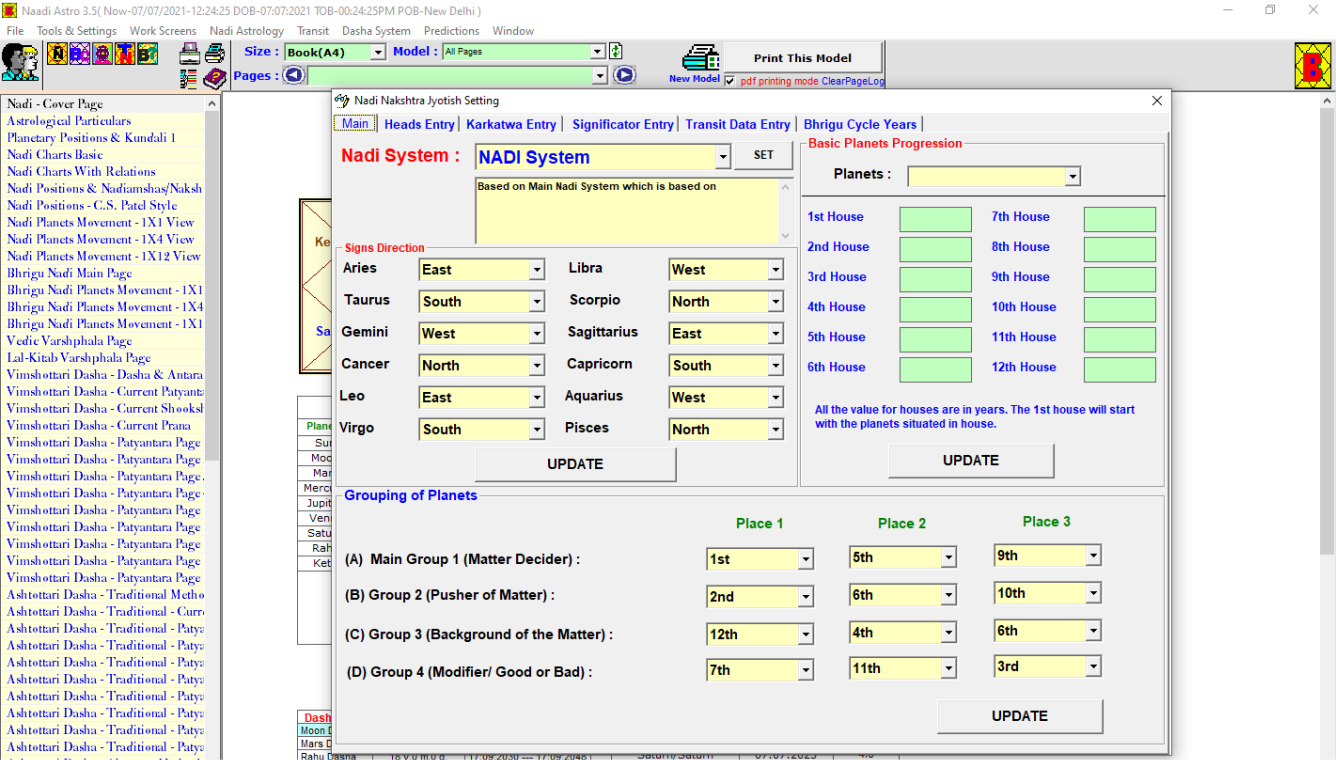The image size is (1336, 760).
Task: Open the Transit menu
Action: (313, 31)
